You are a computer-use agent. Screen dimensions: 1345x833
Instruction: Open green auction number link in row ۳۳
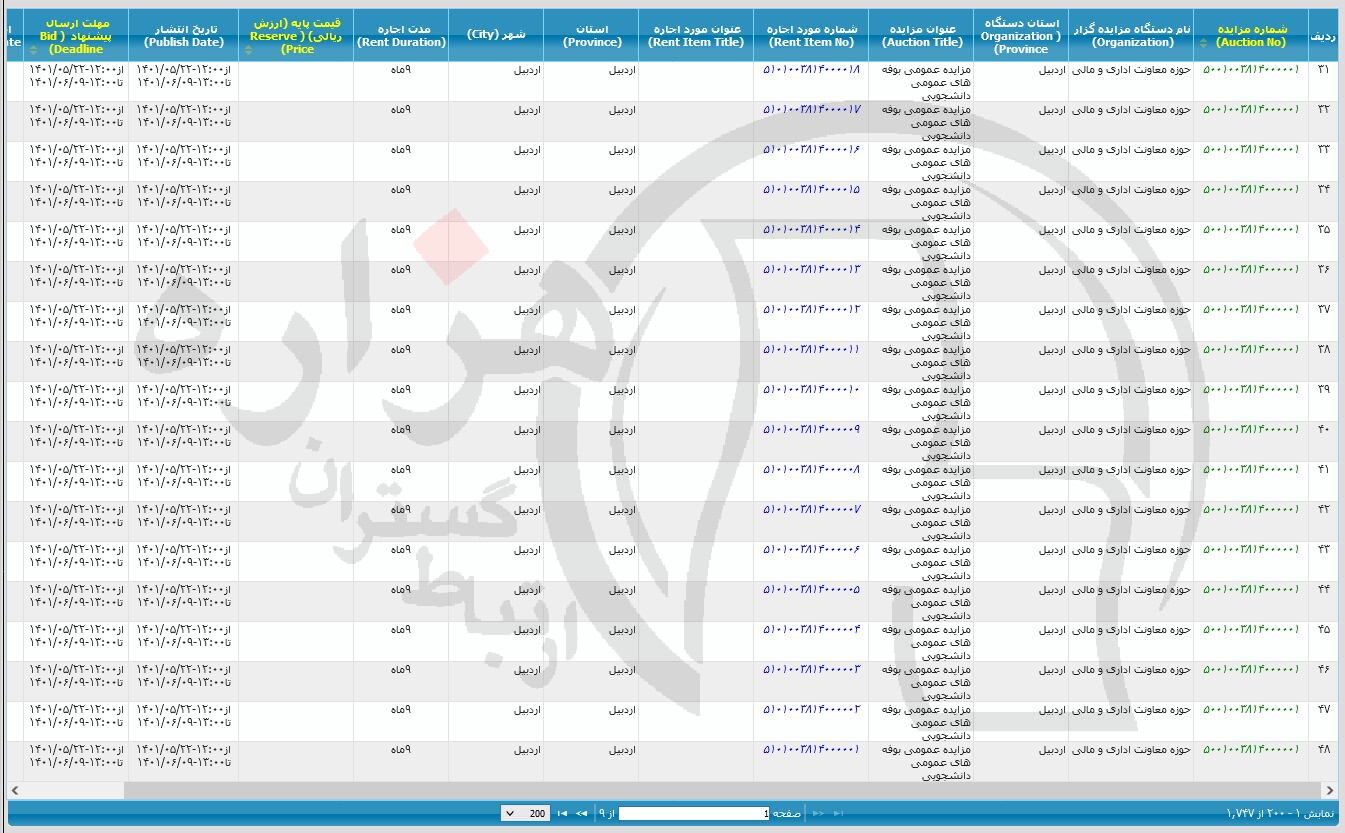1251,149
